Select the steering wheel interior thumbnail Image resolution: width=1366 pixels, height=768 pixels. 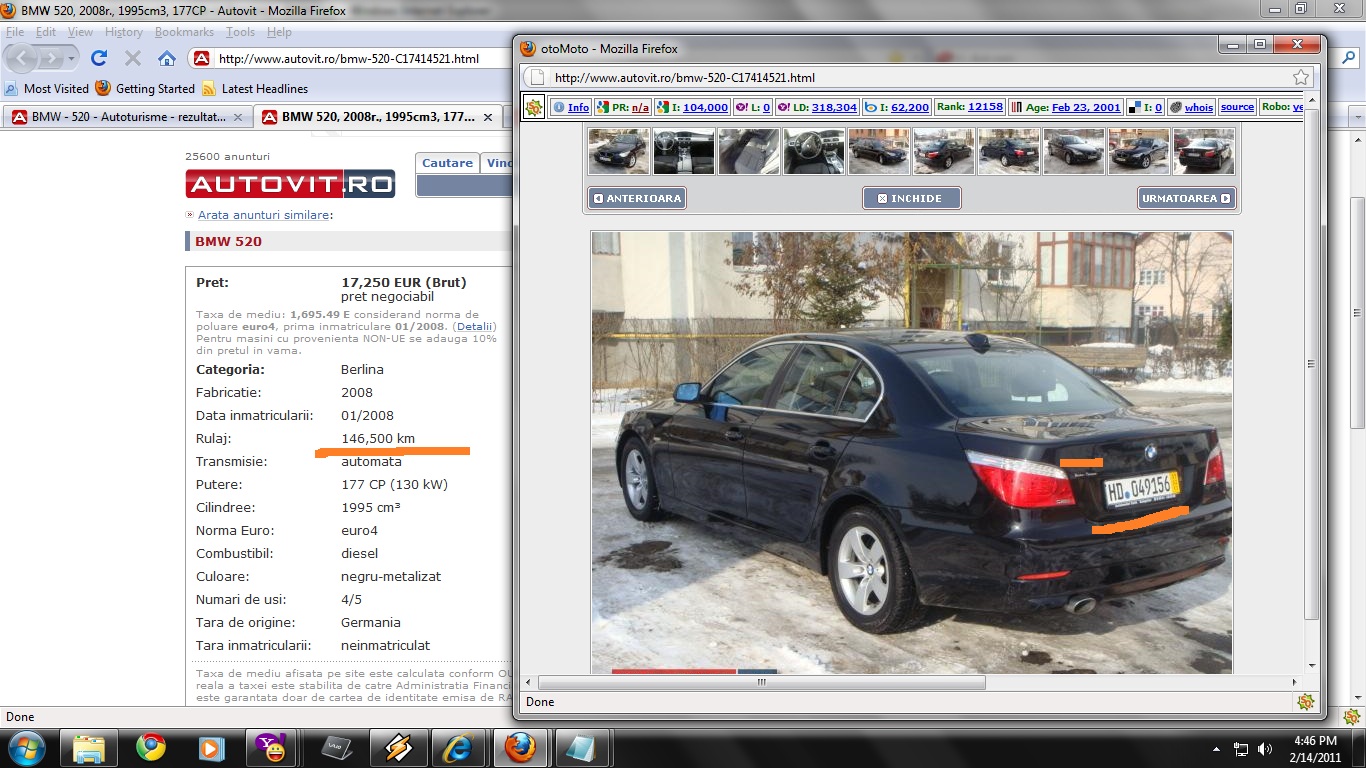click(813, 151)
